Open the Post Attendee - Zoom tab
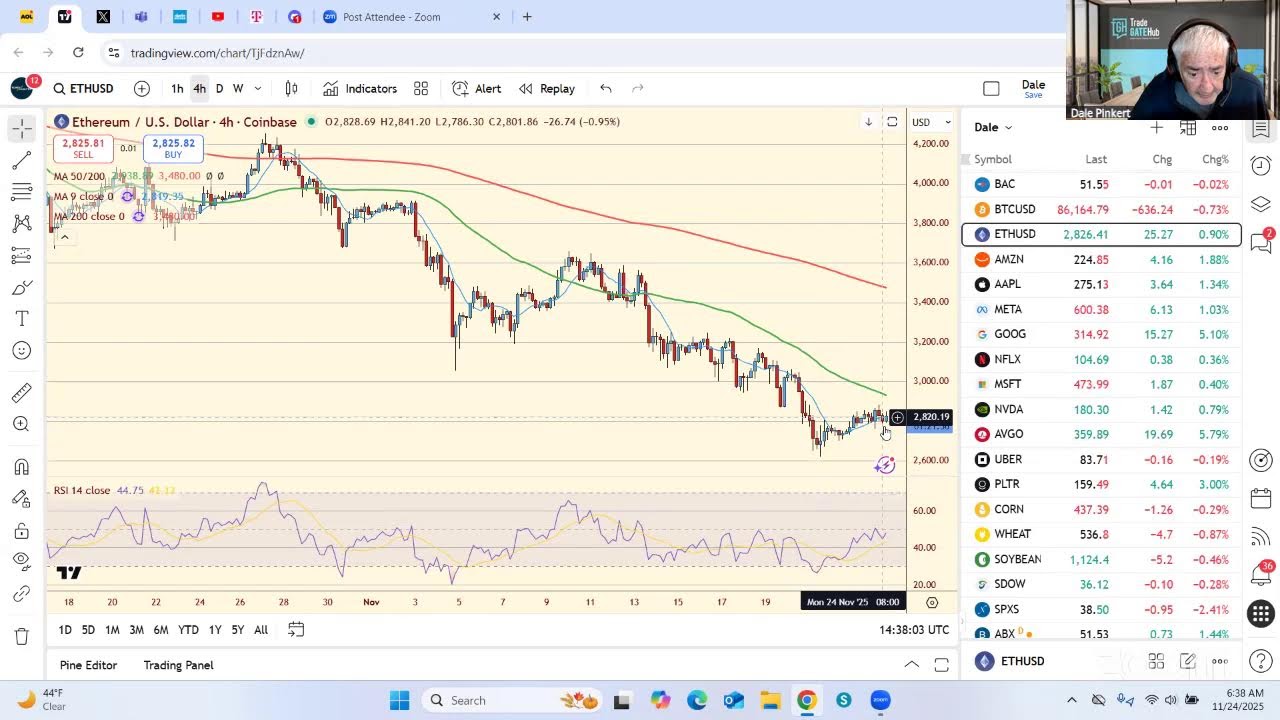 click(x=412, y=17)
